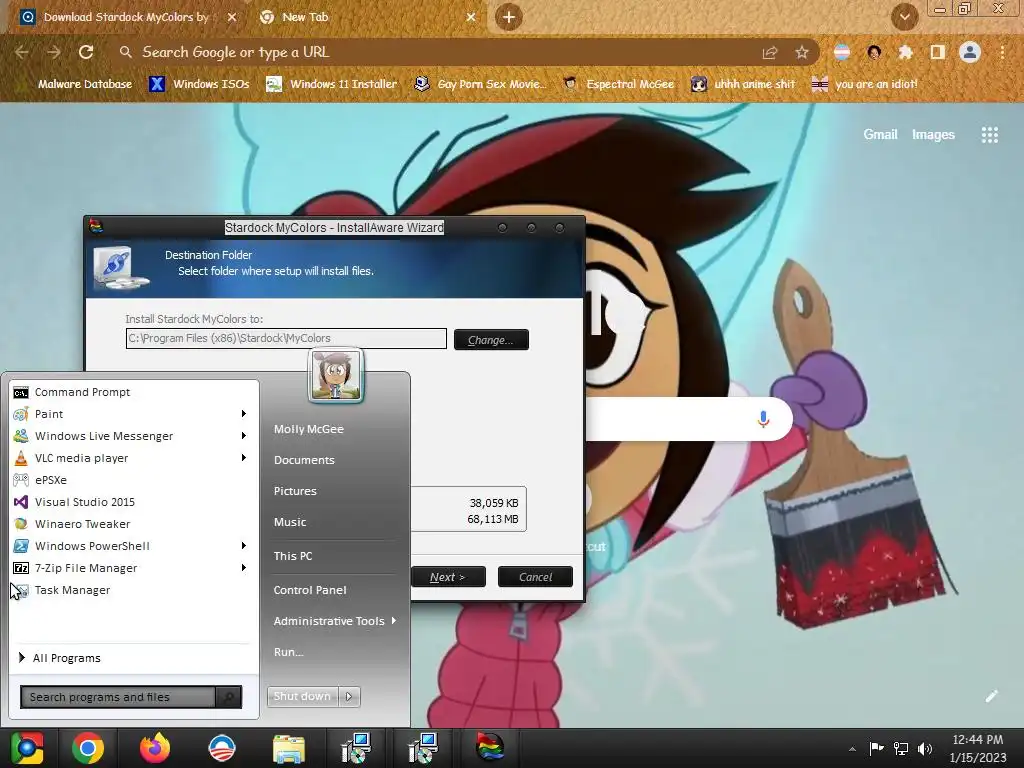Customize this page pencil icon
This screenshot has height=768, width=1024.
991,696
